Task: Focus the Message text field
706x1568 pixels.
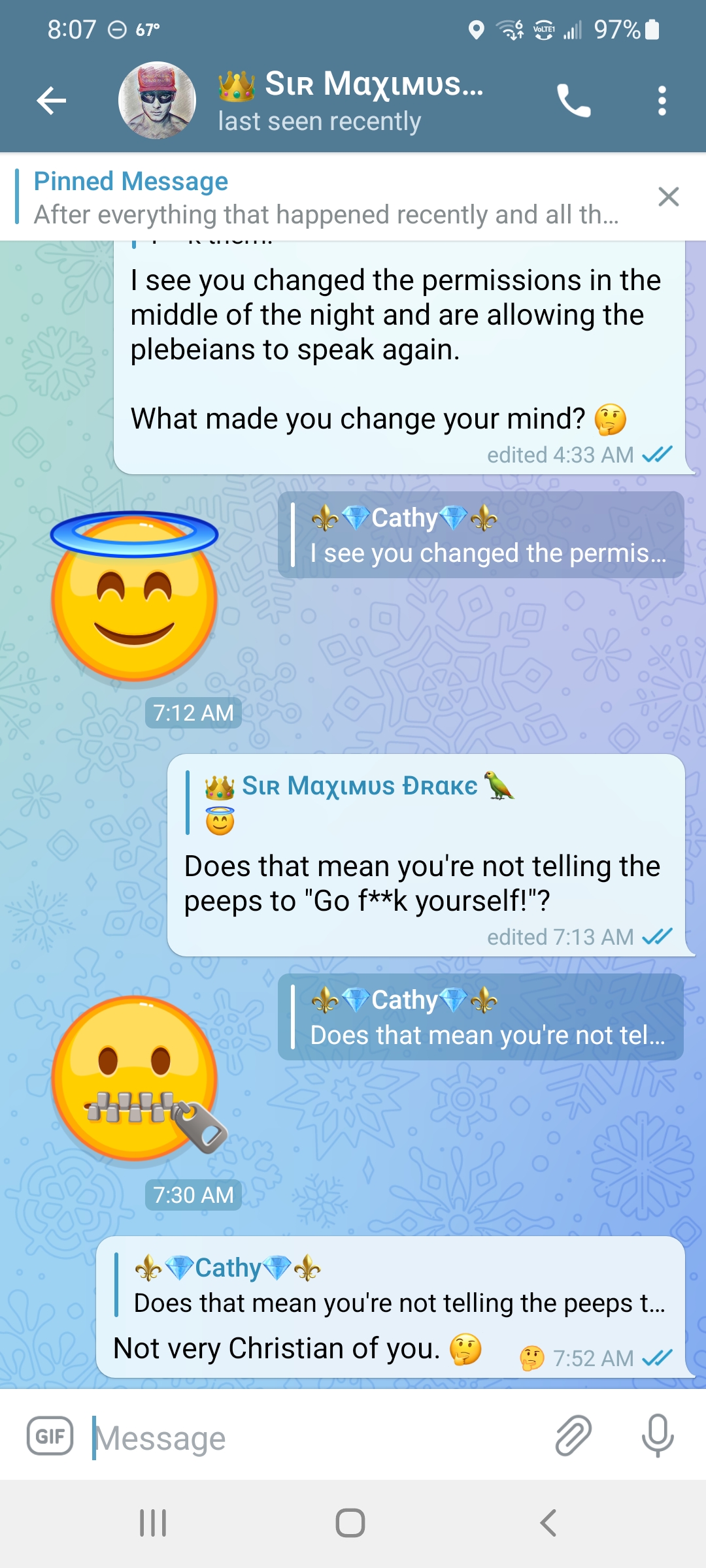Action: (x=314, y=1437)
